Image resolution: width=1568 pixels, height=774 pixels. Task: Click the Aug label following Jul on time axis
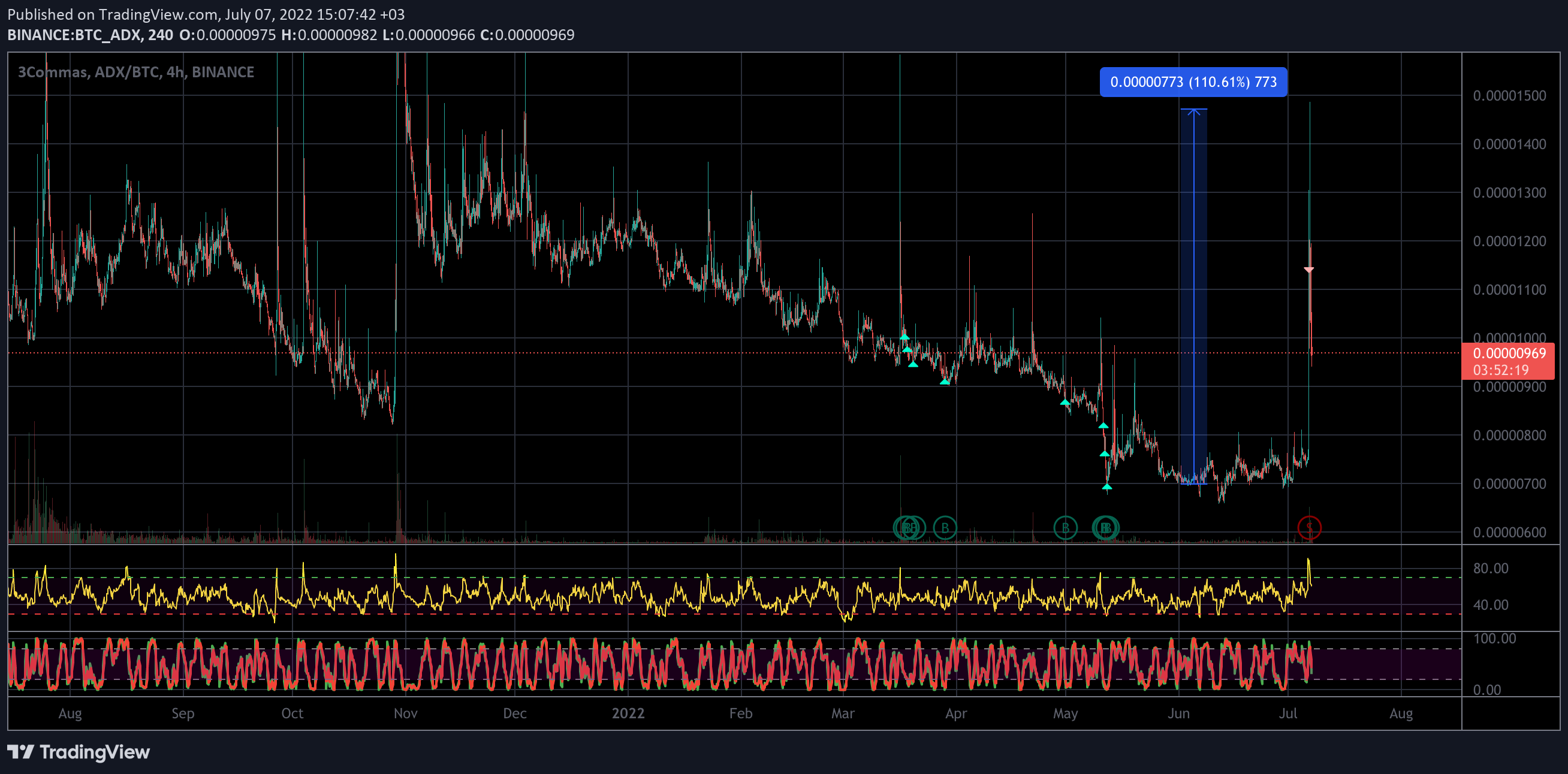(1401, 713)
